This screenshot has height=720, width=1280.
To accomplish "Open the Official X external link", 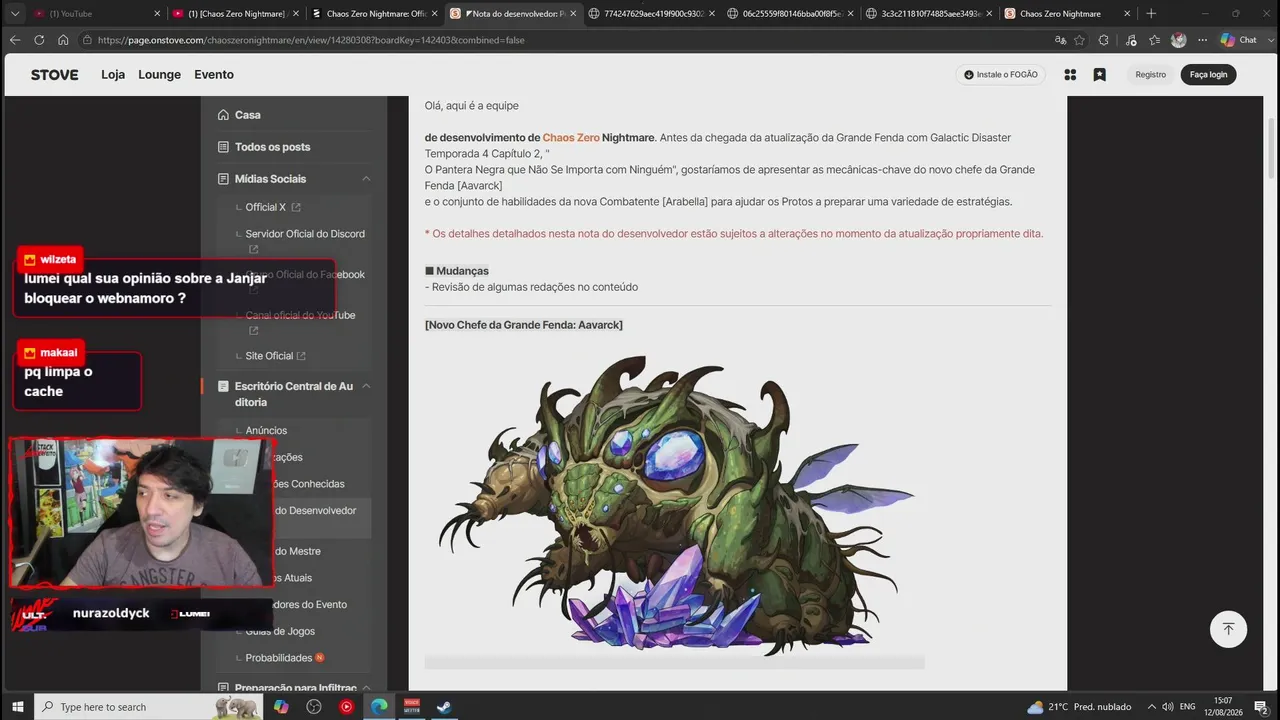I will [273, 207].
